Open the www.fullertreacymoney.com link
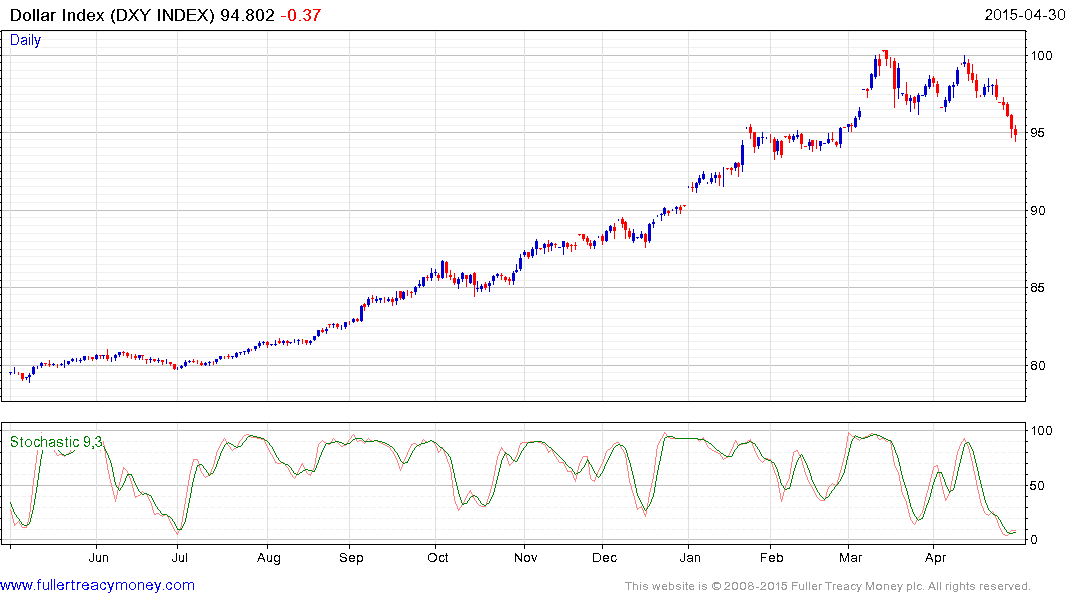This screenshot has height=600, width=1075. click(97, 585)
